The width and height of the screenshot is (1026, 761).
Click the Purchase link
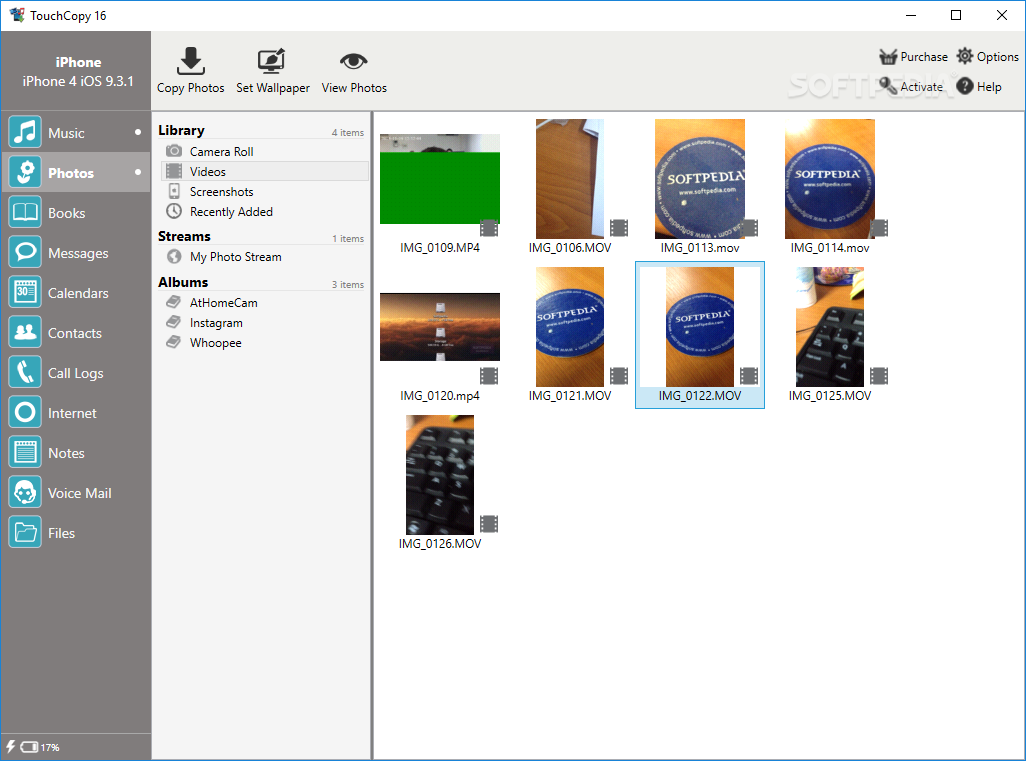point(924,57)
